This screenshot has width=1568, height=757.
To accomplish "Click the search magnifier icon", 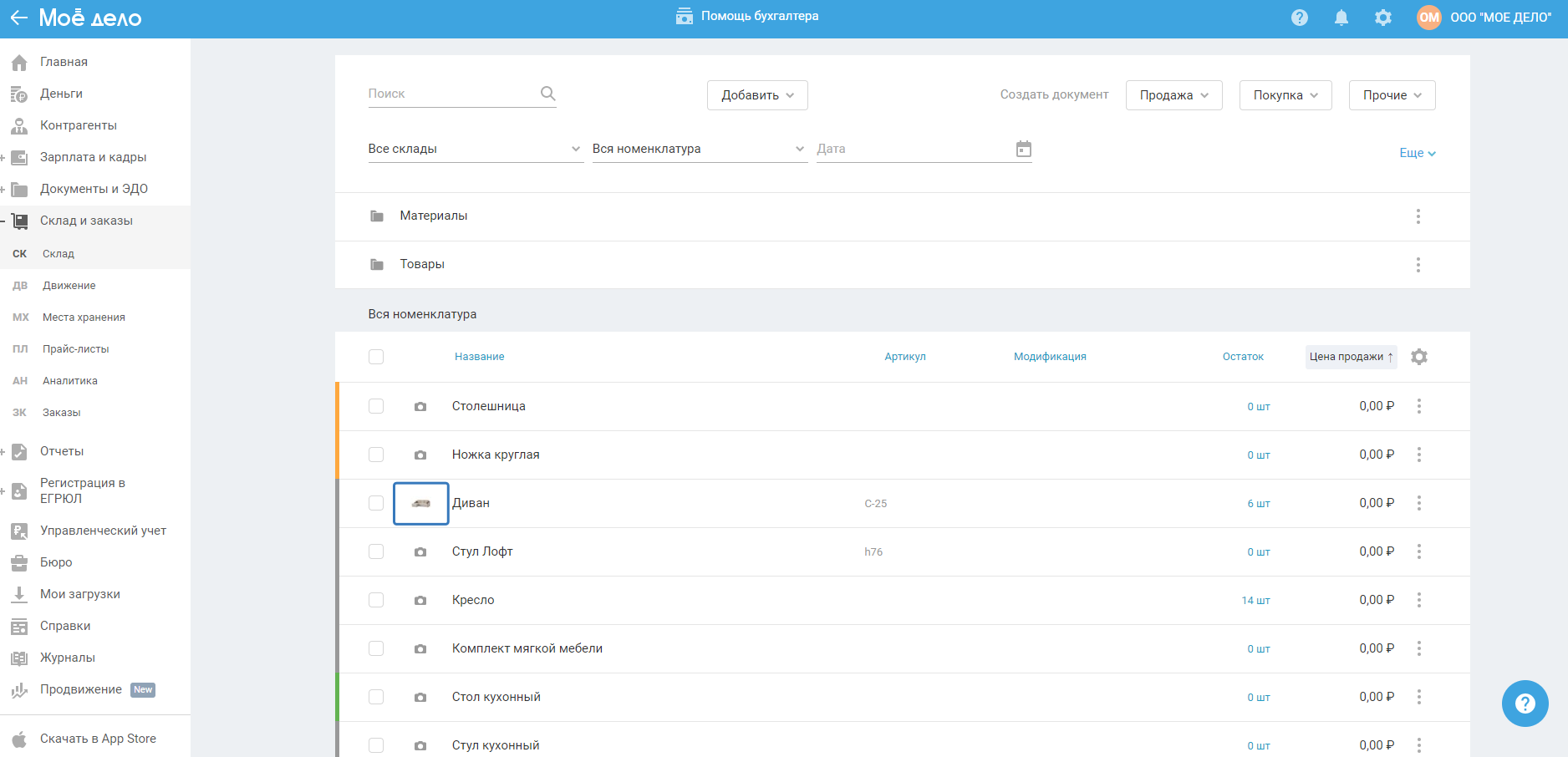I will pyautogui.click(x=547, y=94).
